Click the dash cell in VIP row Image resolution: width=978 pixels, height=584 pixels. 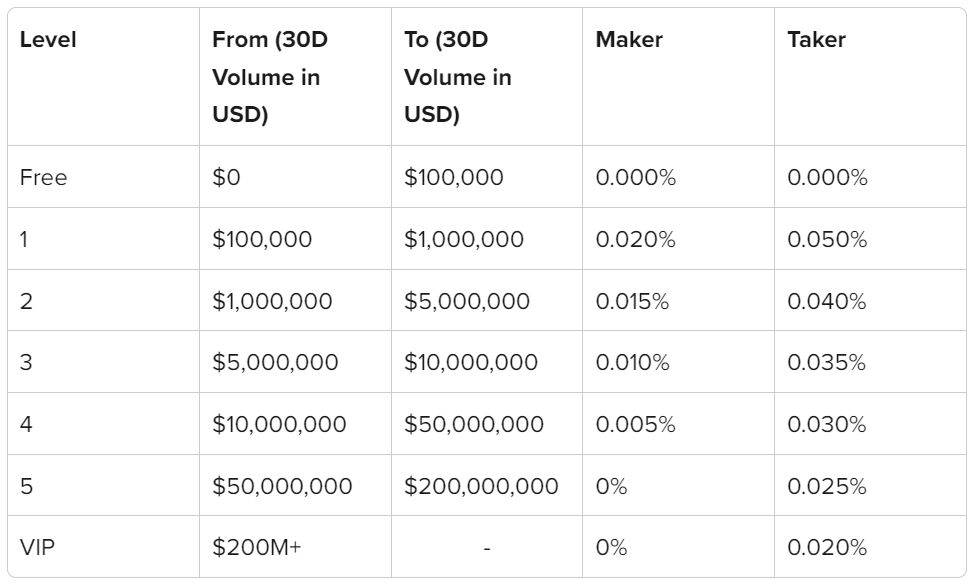pos(487,548)
